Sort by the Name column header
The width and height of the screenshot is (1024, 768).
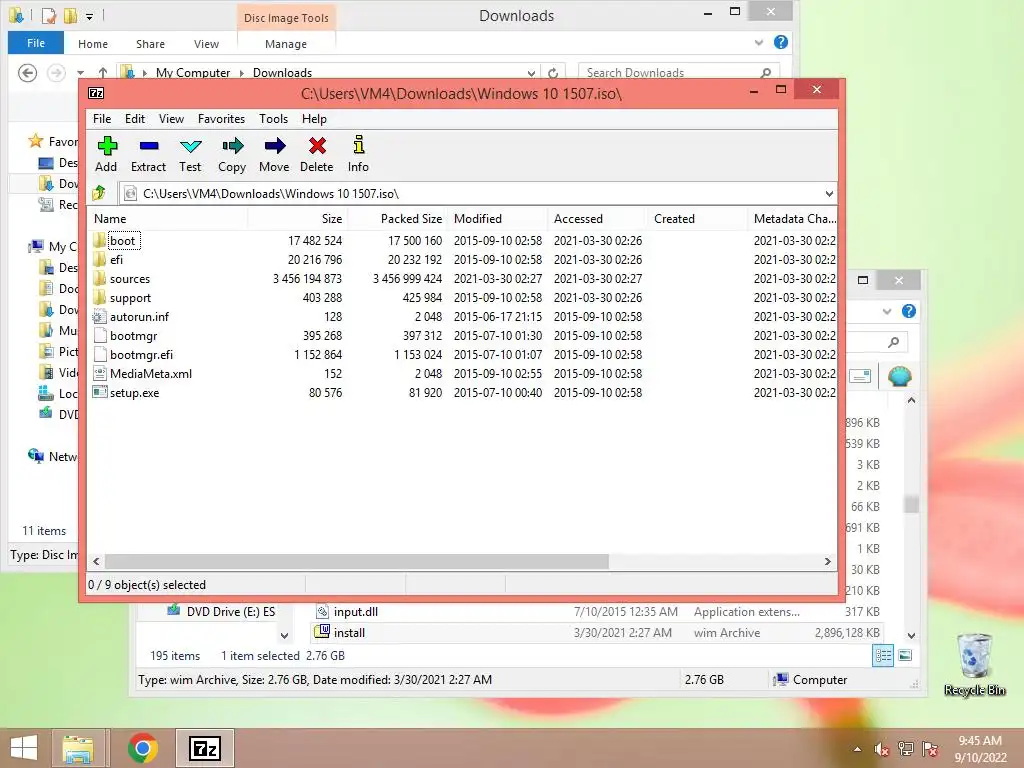click(x=167, y=219)
